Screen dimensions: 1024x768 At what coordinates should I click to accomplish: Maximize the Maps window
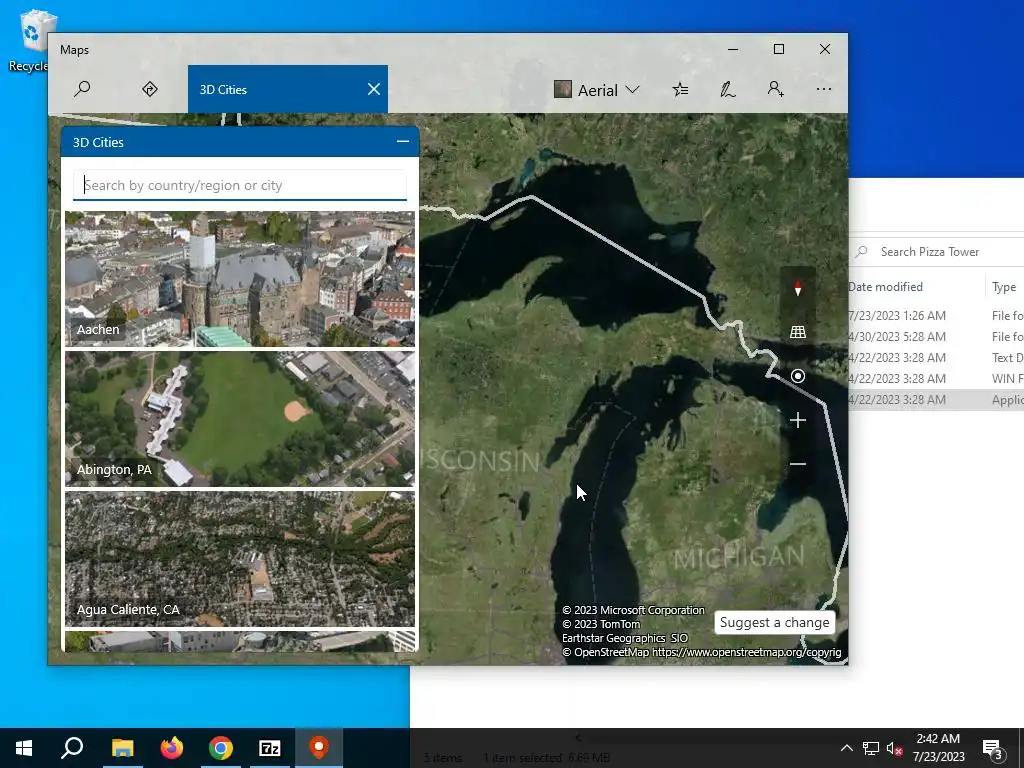pyautogui.click(x=778, y=49)
